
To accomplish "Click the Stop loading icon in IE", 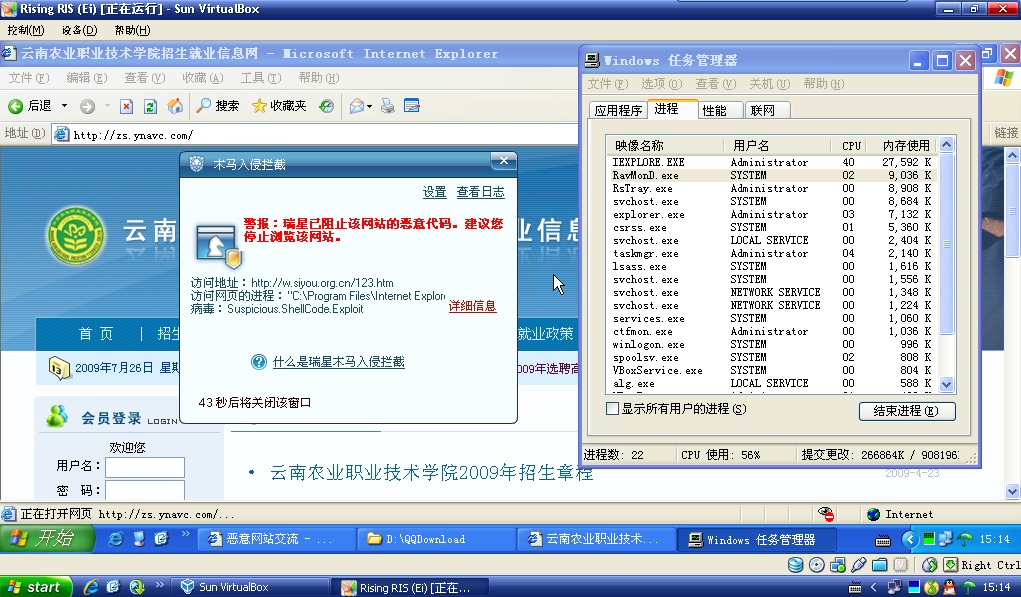I will click(x=126, y=106).
